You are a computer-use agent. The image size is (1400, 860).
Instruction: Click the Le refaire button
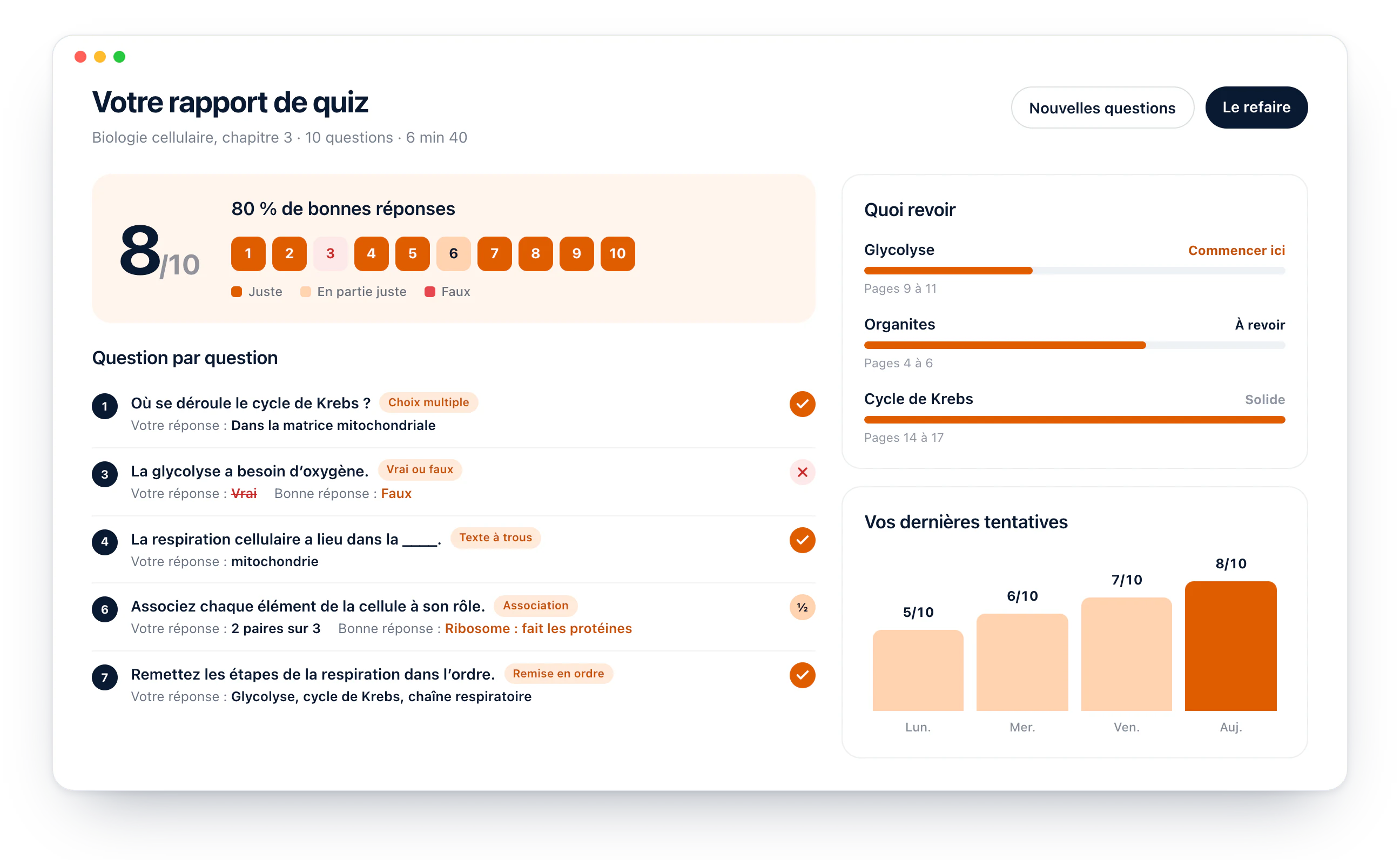click(x=1256, y=107)
